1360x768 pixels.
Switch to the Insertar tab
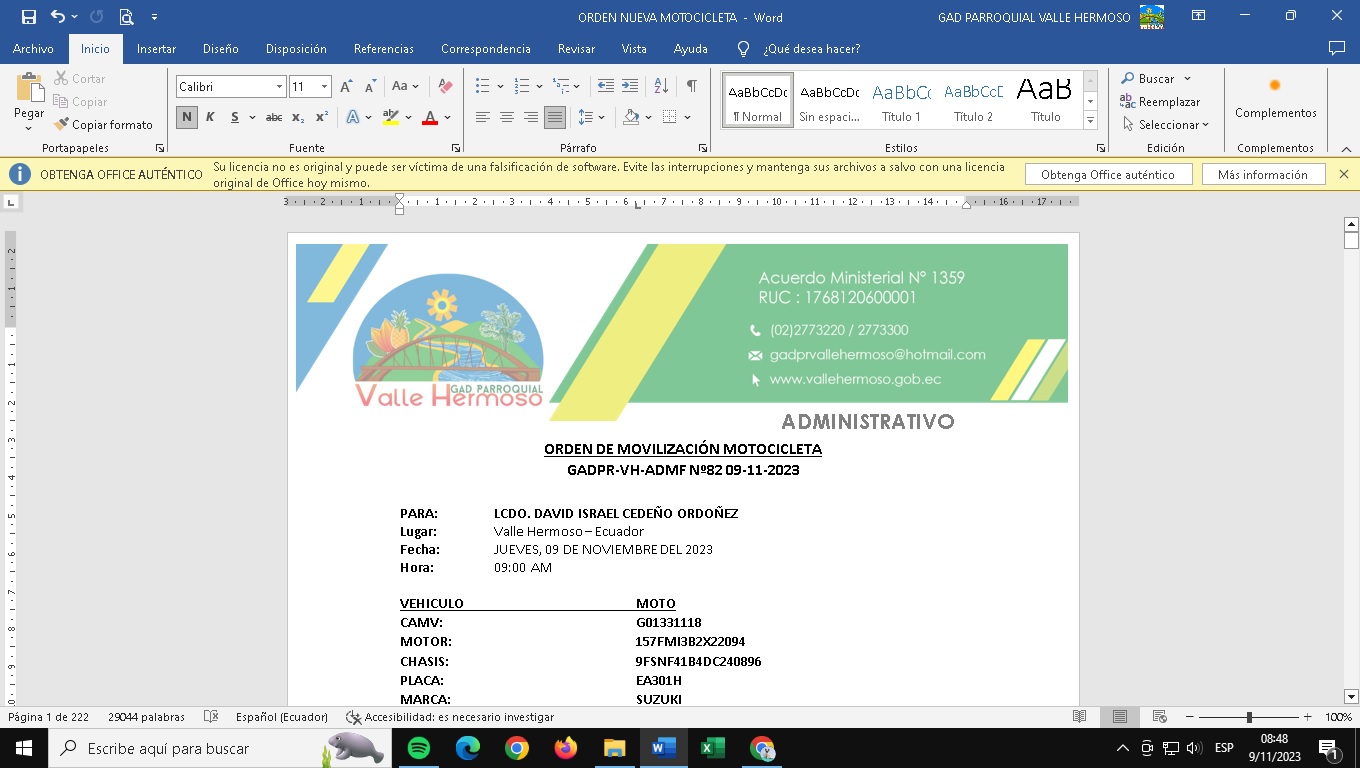point(156,49)
